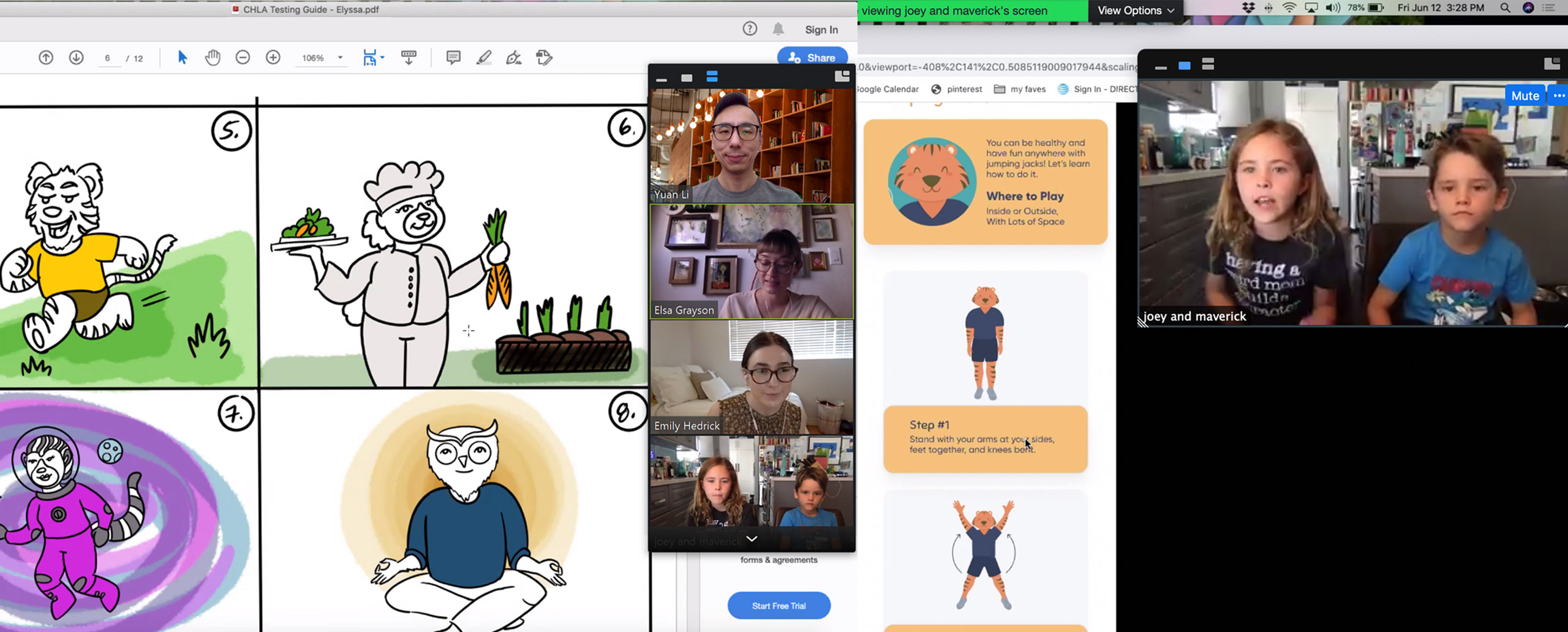
Task: Set large Zoom panel to stacked strip view
Action: (x=1208, y=64)
